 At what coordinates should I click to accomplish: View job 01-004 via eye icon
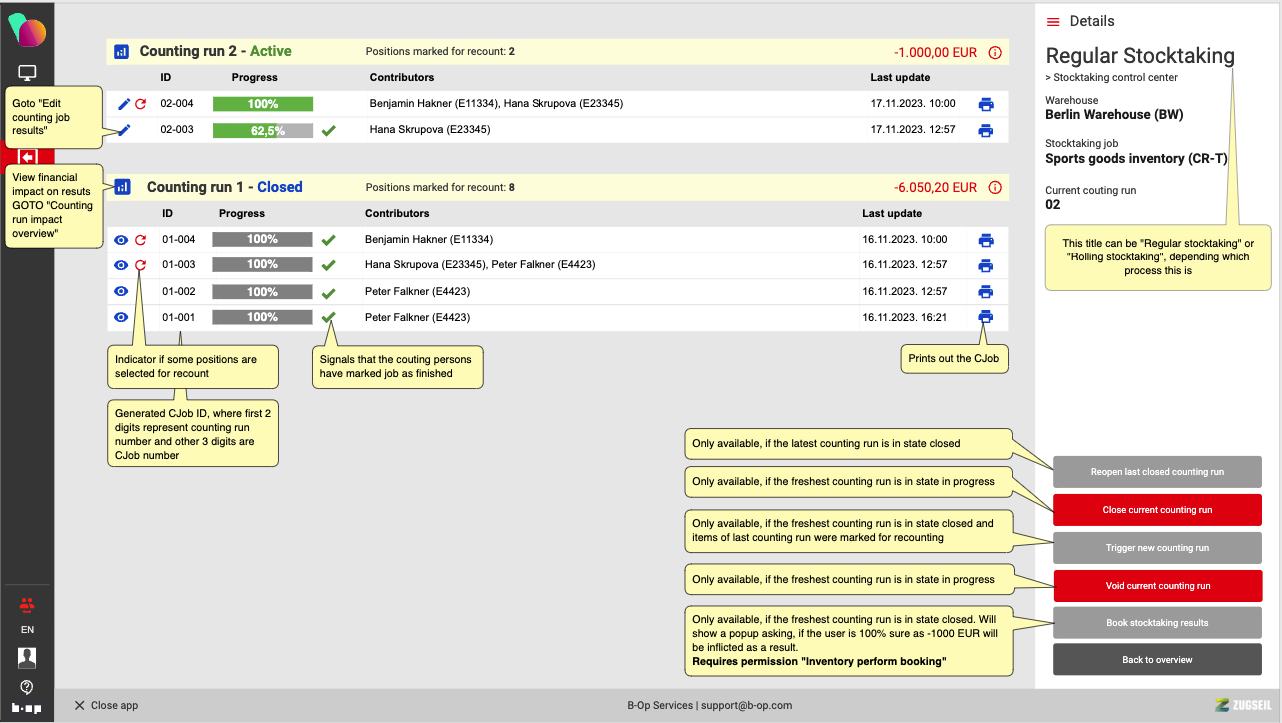point(121,240)
